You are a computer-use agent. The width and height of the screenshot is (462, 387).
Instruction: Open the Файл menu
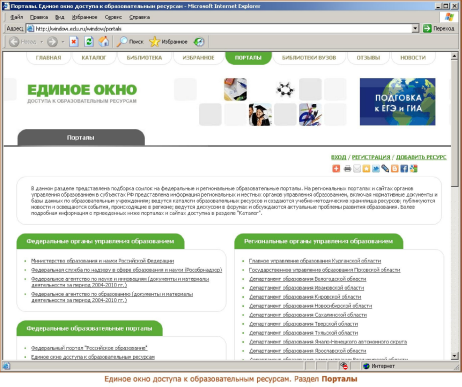17,17
